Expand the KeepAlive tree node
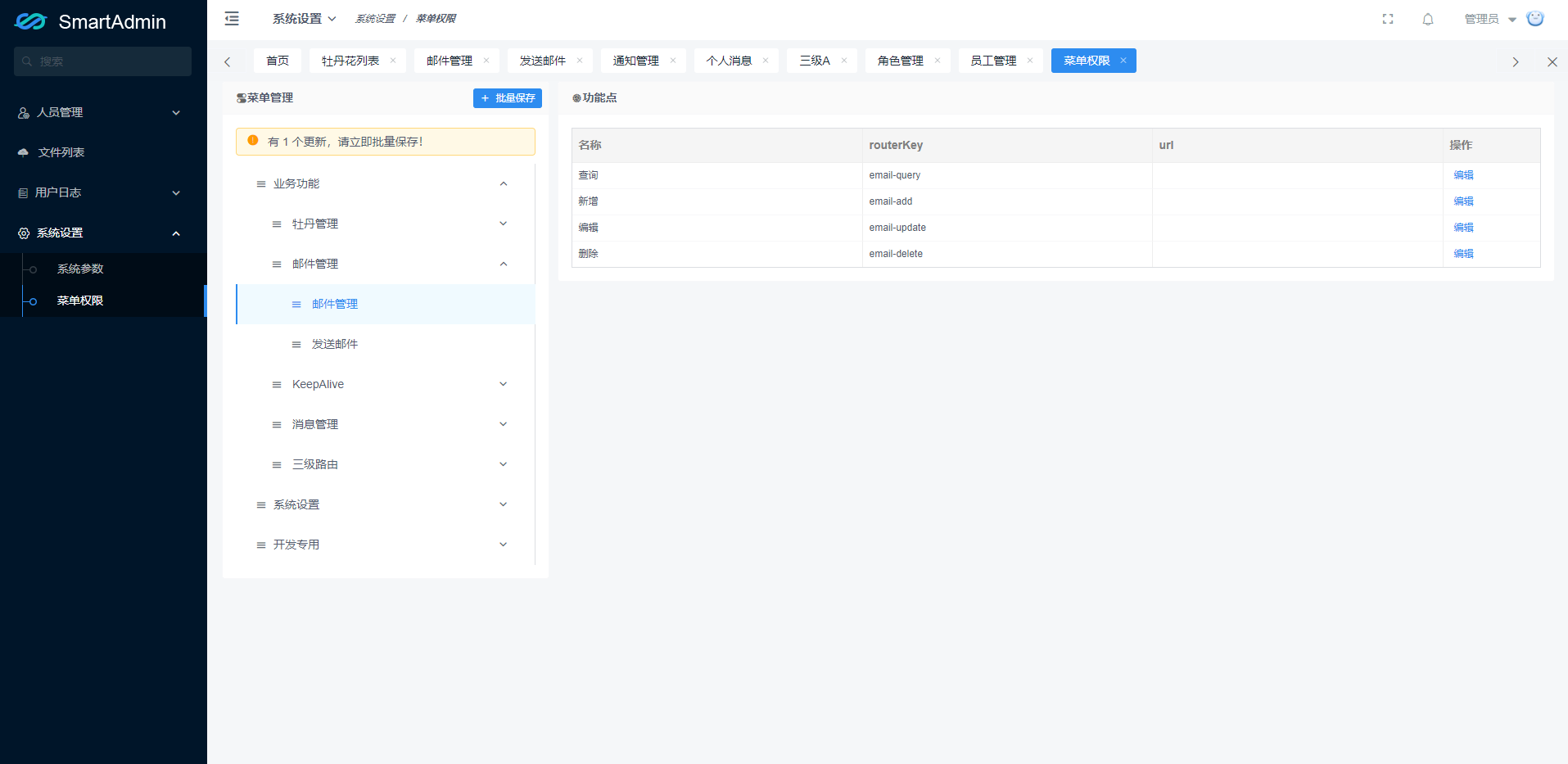The height and width of the screenshot is (764, 1568). click(504, 384)
